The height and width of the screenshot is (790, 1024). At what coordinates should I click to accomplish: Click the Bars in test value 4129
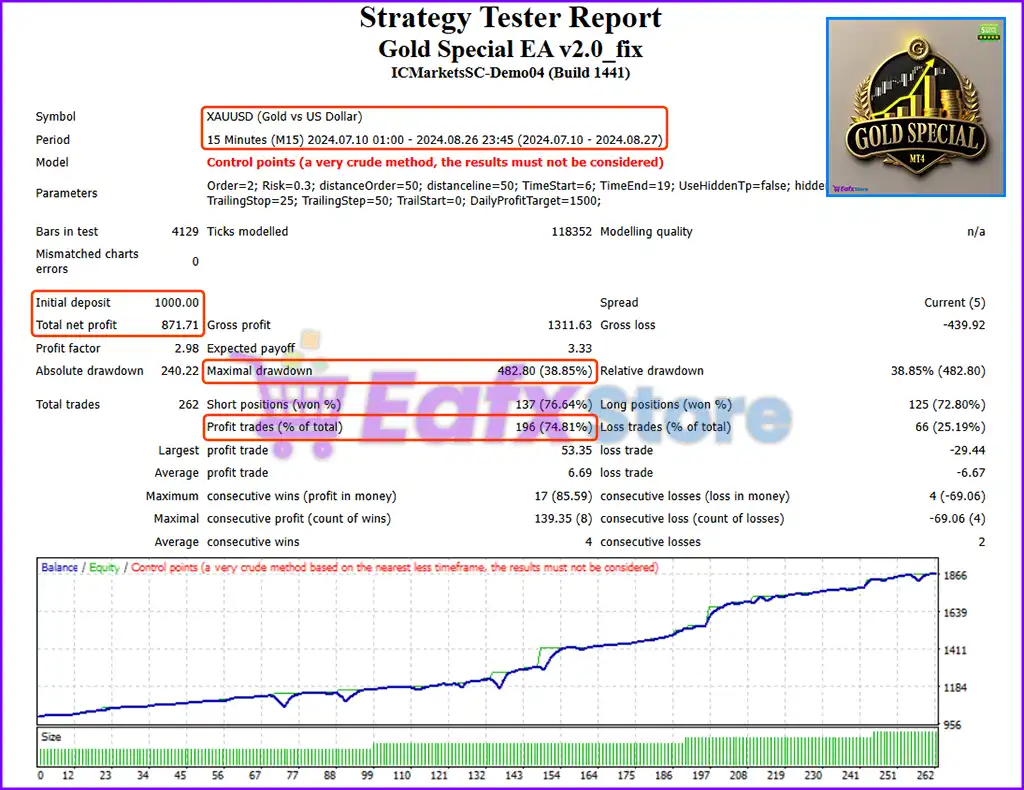point(185,231)
